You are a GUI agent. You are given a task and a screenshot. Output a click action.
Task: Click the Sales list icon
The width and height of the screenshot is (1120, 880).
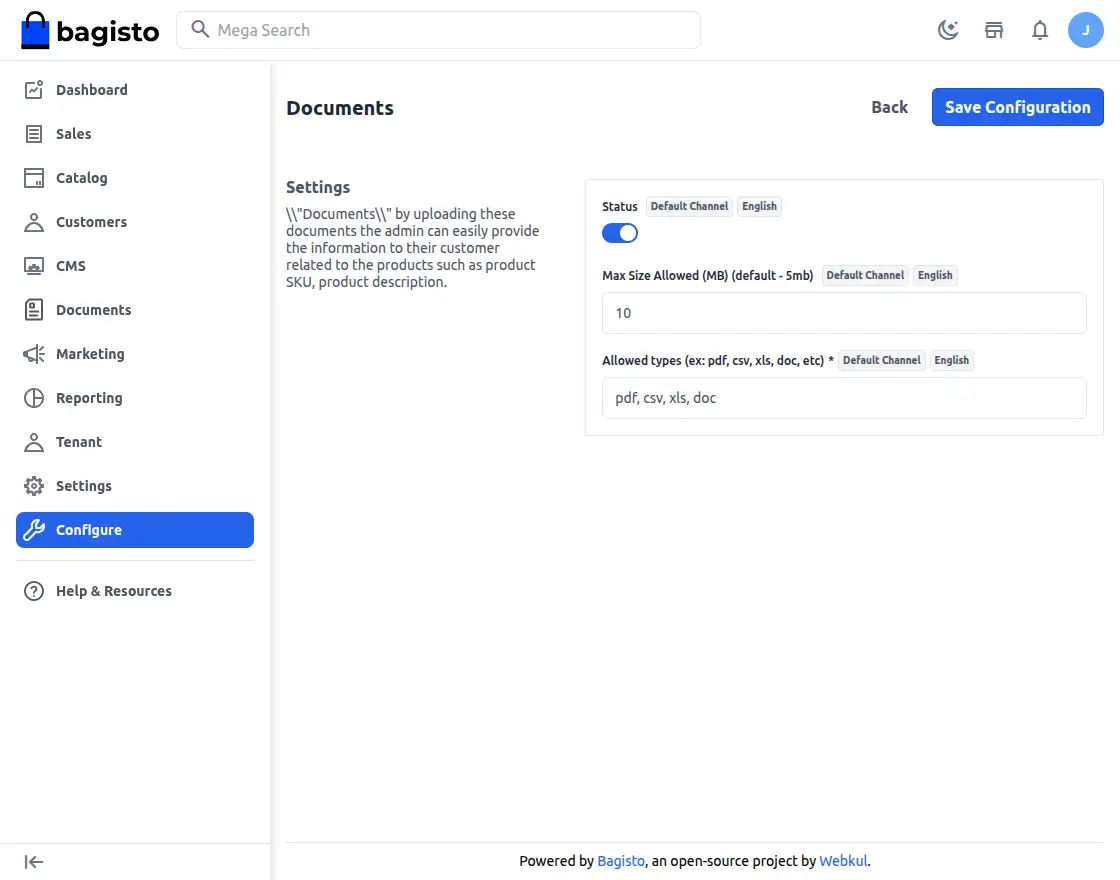[x=34, y=134]
